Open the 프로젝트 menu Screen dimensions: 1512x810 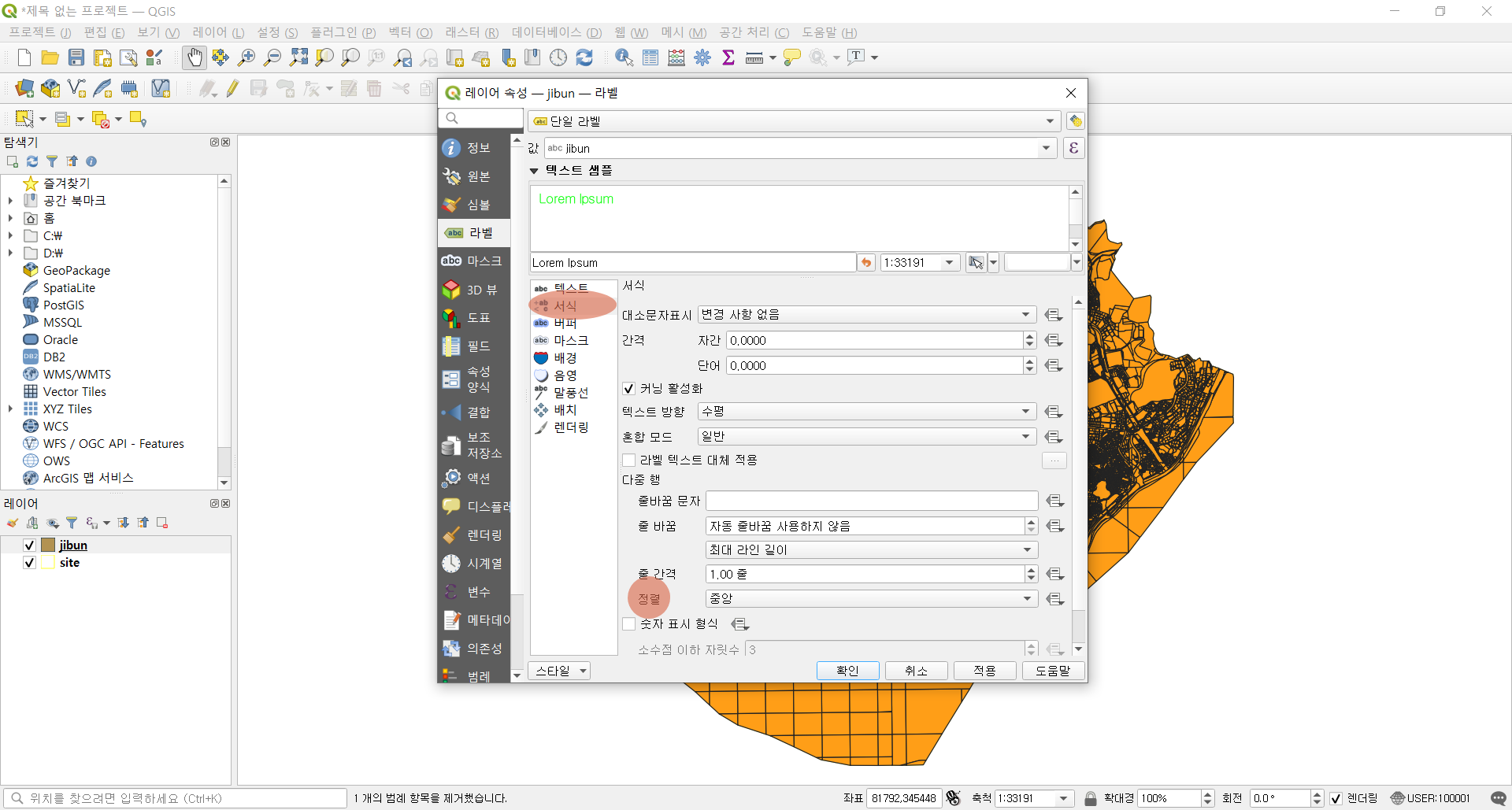coord(39,32)
